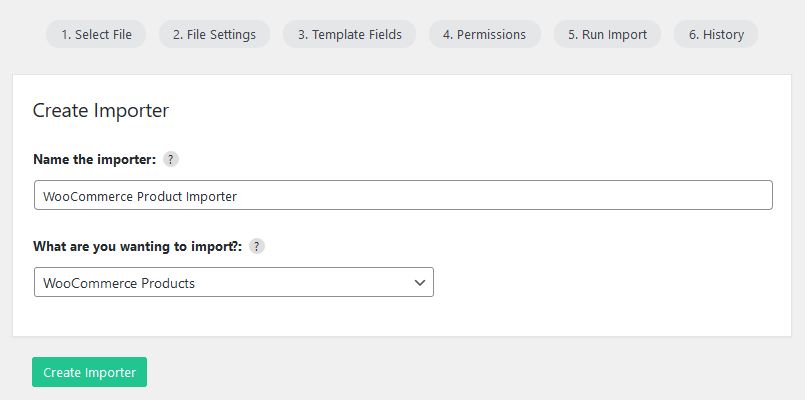Click the Name the importer label
The height and width of the screenshot is (400, 805).
click(x=94, y=160)
